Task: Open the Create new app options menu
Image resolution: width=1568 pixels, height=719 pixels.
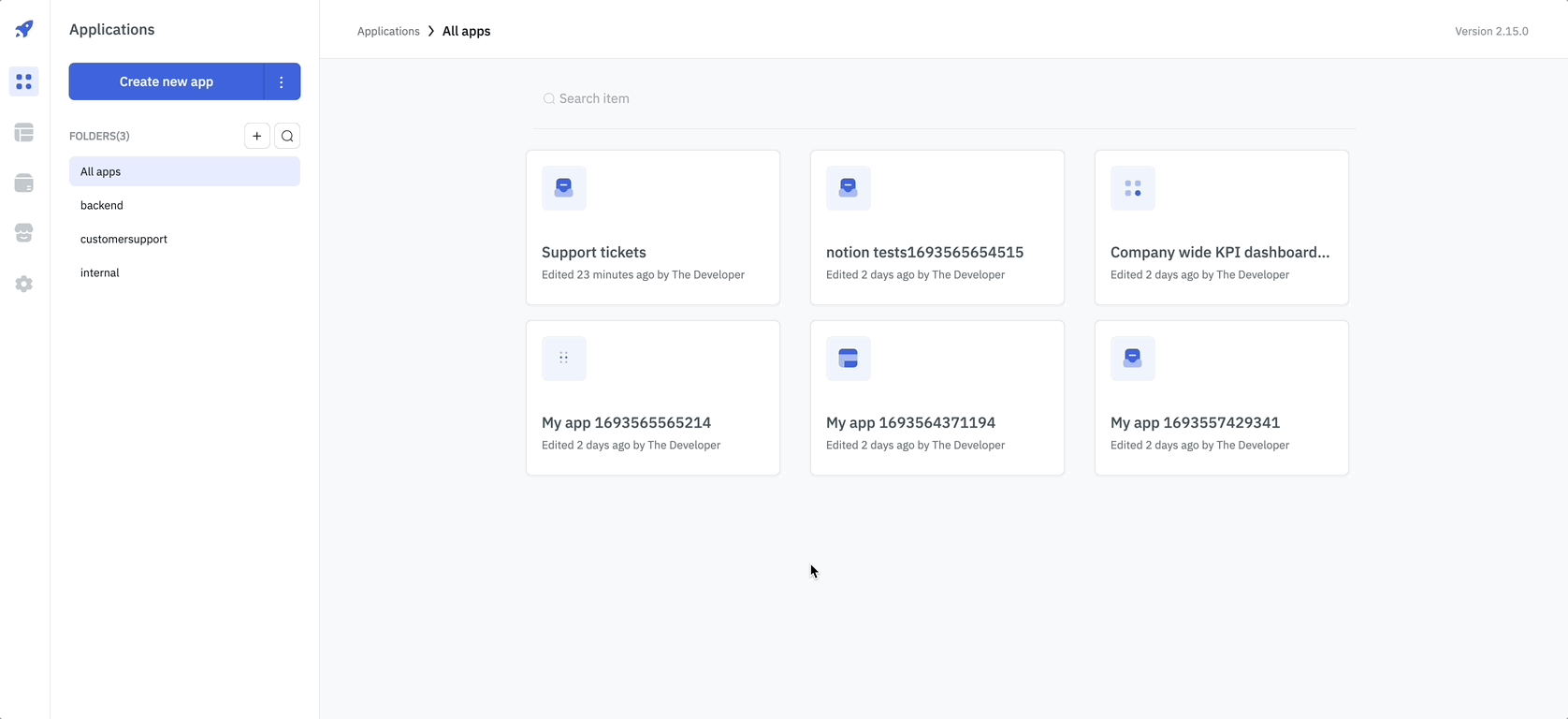Action: click(282, 81)
